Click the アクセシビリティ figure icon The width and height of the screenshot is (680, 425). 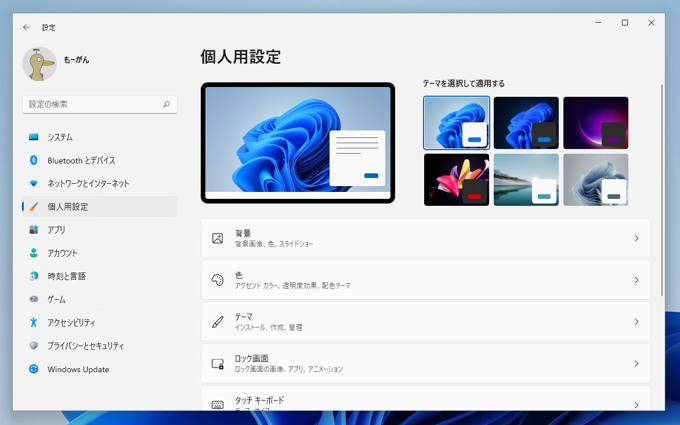point(33,322)
